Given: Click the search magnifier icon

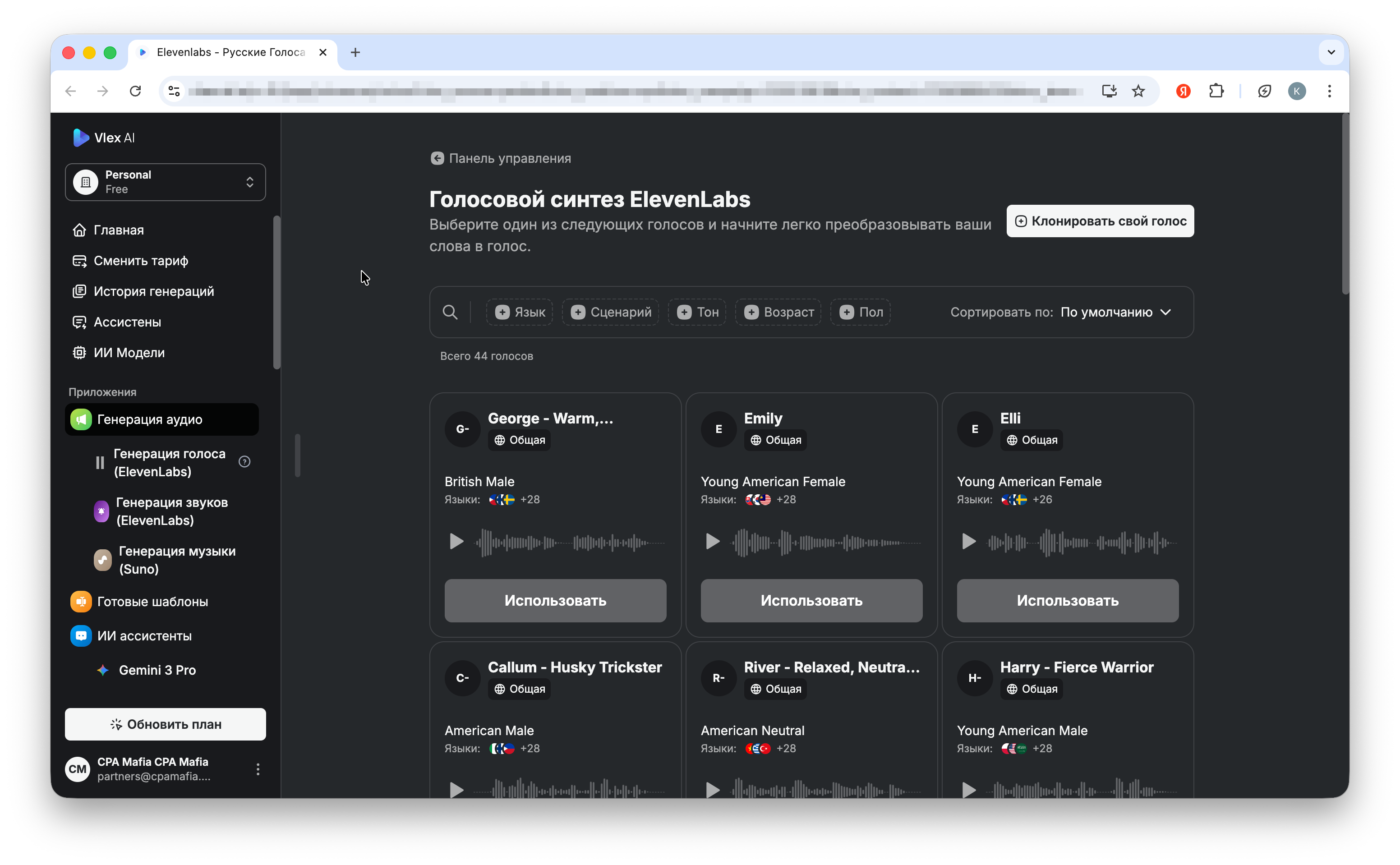Looking at the screenshot, I should click(450, 313).
